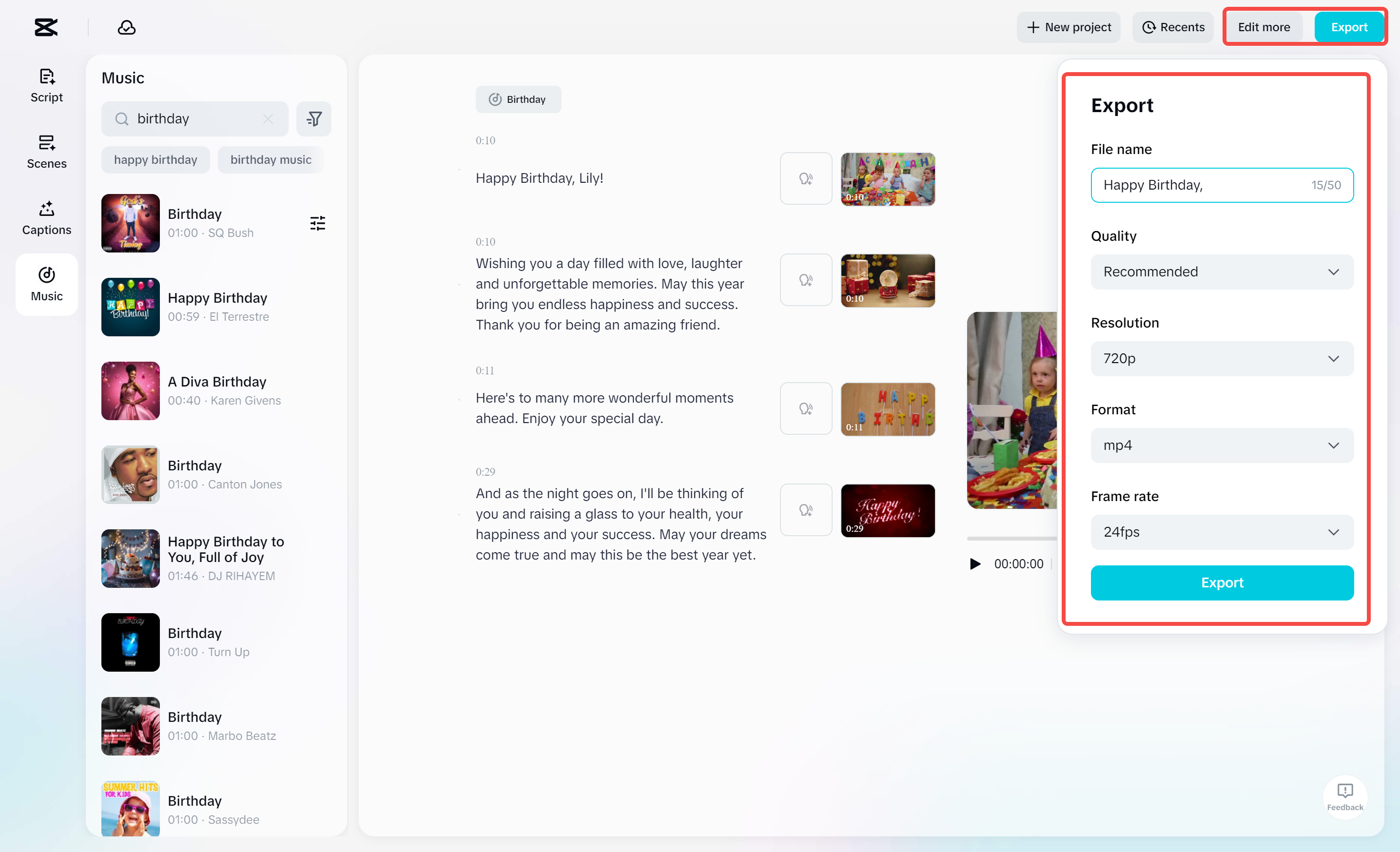Image resolution: width=1400 pixels, height=852 pixels.
Task: Open the Scenes panel
Action: click(x=46, y=151)
